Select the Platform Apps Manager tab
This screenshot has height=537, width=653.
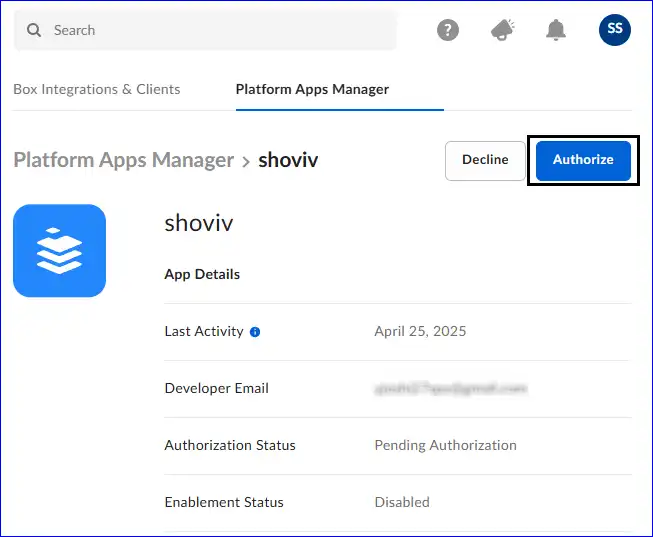point(312,89)
